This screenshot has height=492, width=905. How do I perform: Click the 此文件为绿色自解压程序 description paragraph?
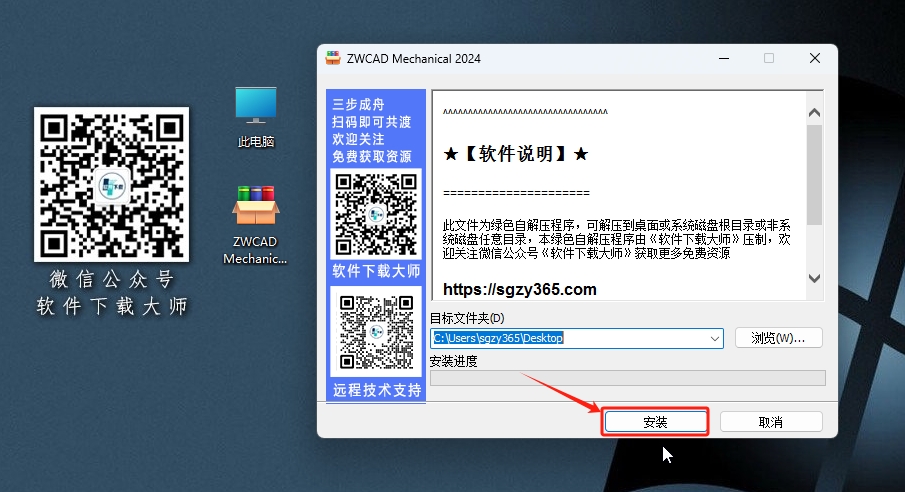[616, 239]
